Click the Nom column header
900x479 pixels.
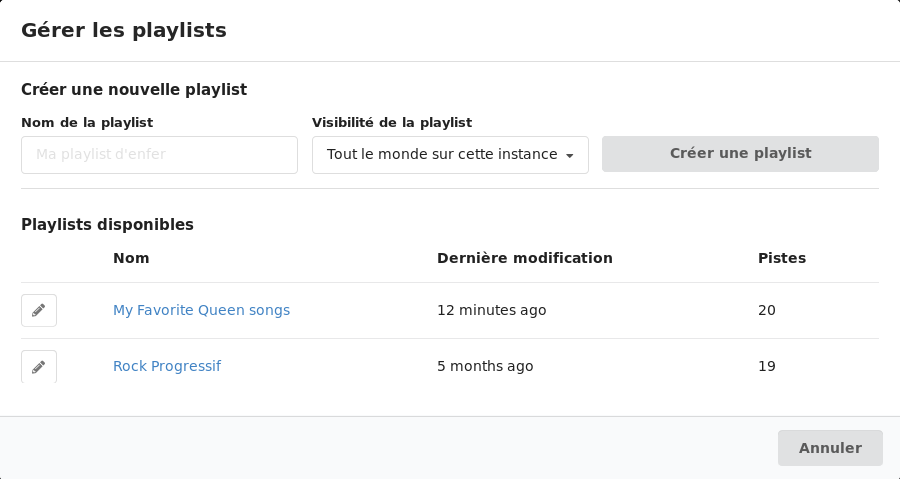pos(131,258)
